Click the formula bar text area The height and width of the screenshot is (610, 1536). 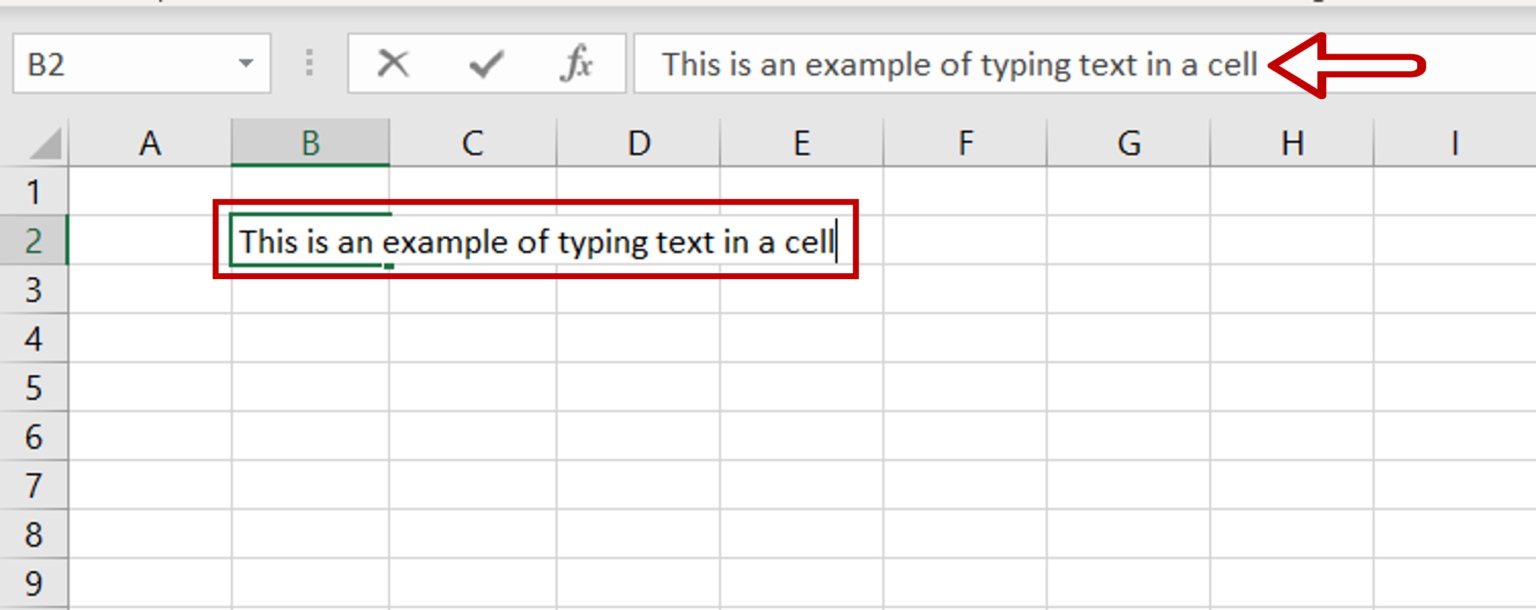(x=900, y=64)
